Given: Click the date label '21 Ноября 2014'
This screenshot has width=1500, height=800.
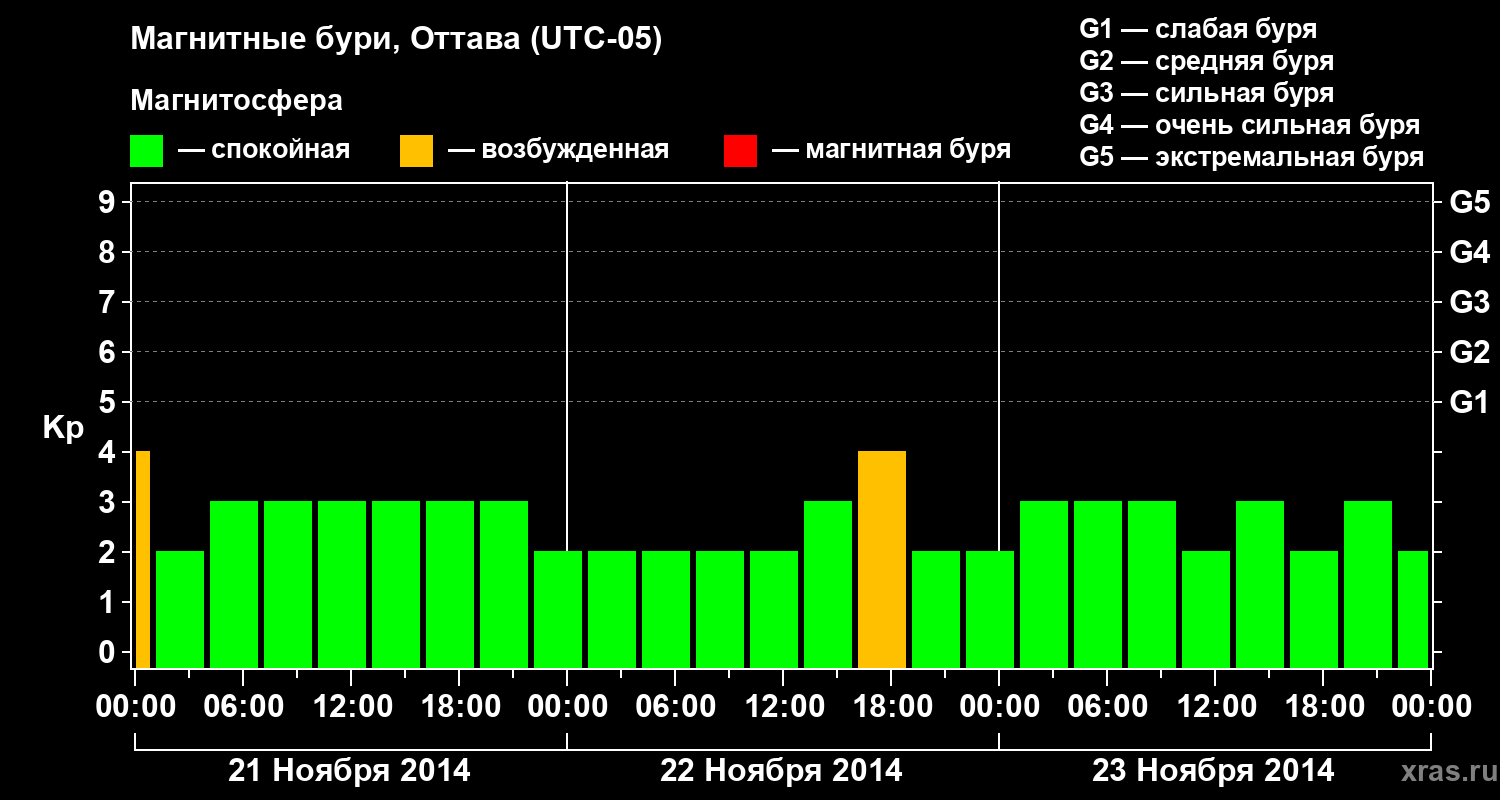Looking at the screenshot, I should (349, 771).
